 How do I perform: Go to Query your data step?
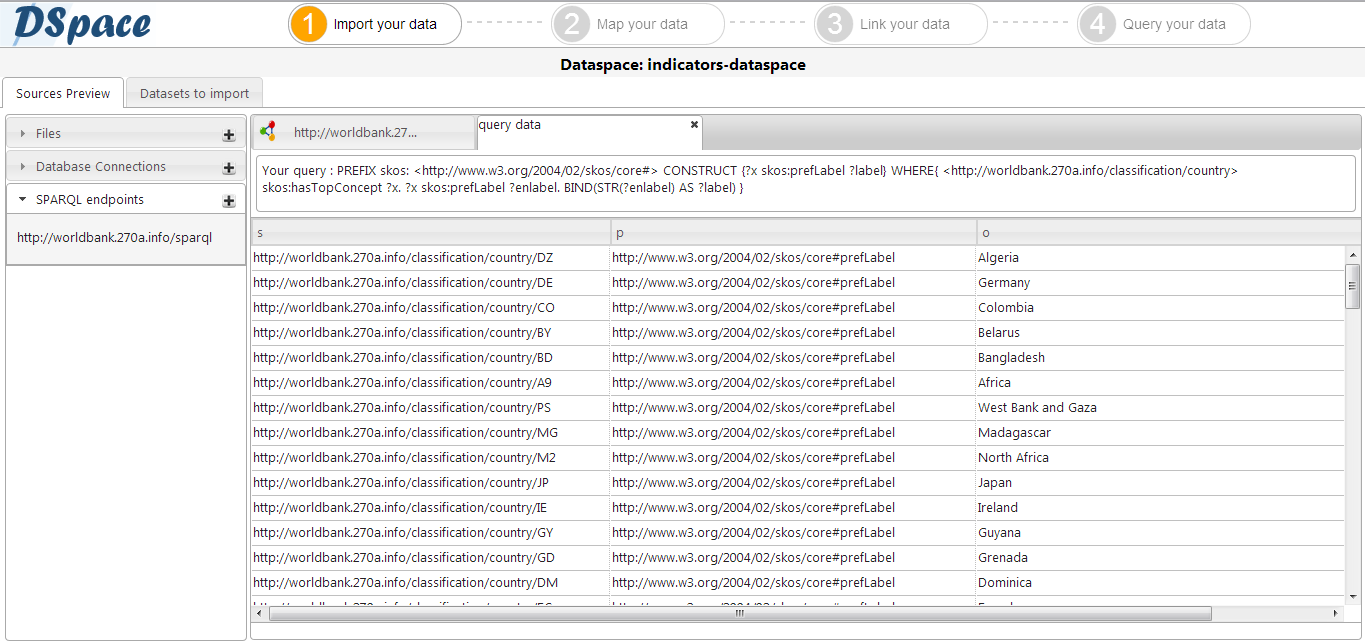pos(1163,25)
